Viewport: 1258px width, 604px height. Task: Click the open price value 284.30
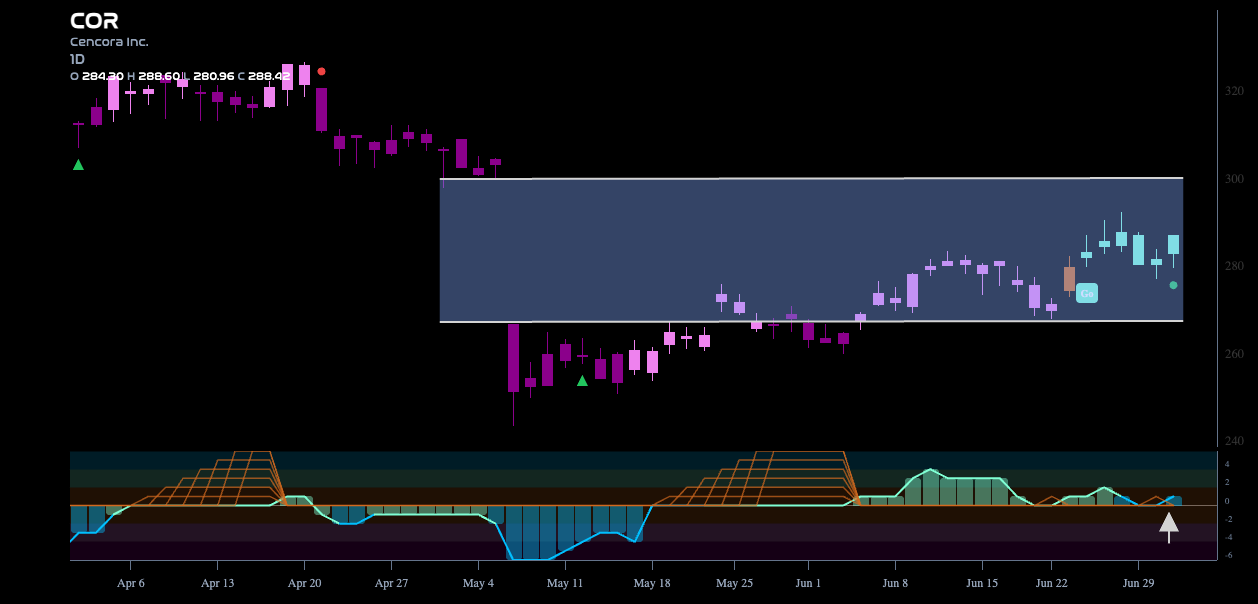tap(103, 76)
